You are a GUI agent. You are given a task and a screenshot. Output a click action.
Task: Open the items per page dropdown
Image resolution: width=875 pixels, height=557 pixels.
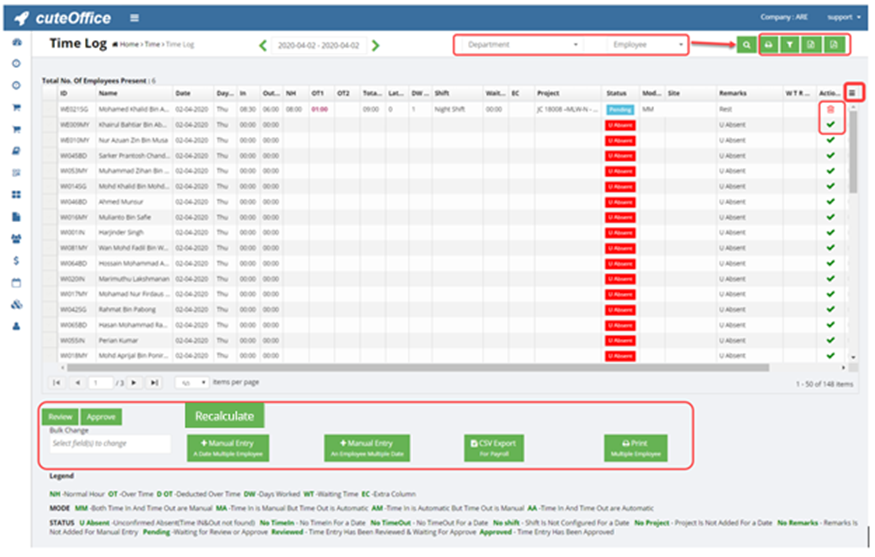coord(192,383)
